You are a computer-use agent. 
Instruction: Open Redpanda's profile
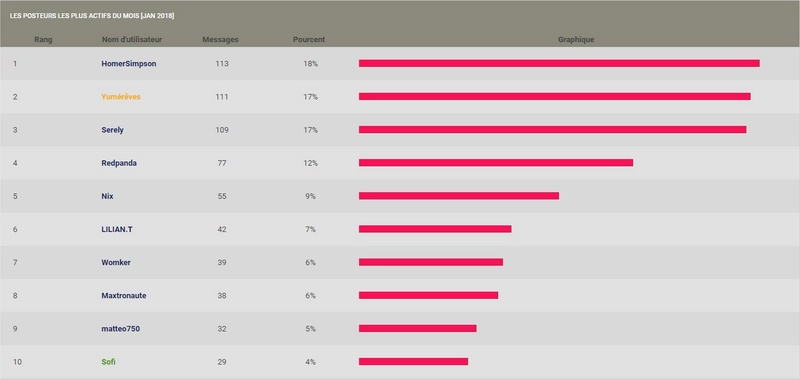tap(119, 163)
